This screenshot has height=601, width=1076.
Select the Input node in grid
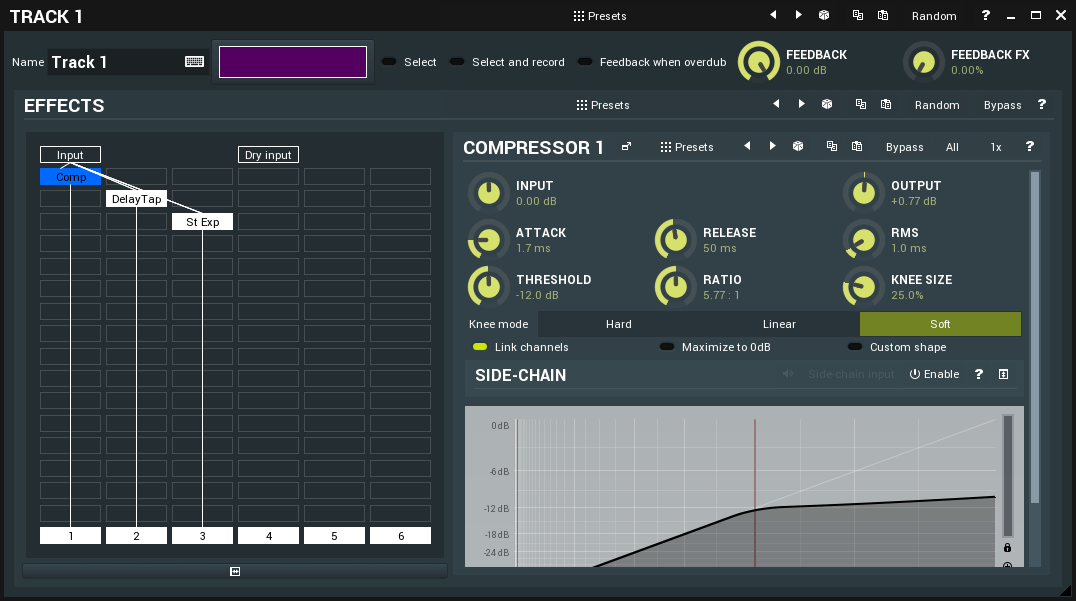coord(70,155)
